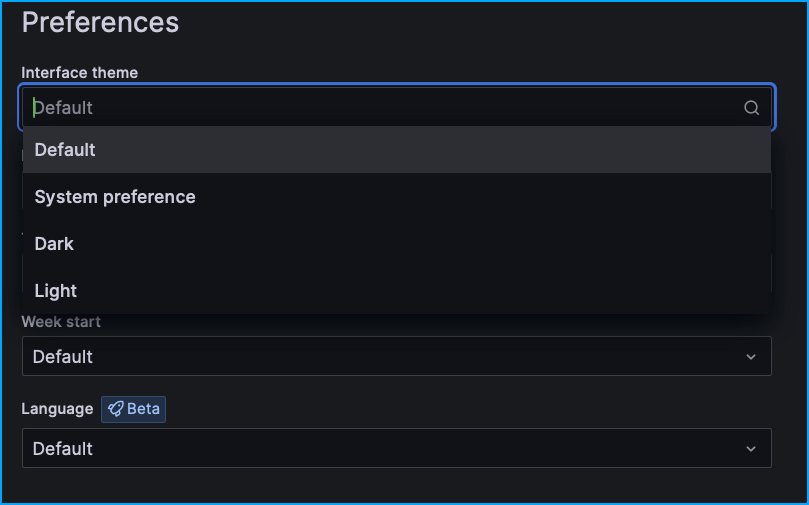Click the Beta badge next to Language
The height and width of the screenshot is (505, 809).
tap(133, 409)
